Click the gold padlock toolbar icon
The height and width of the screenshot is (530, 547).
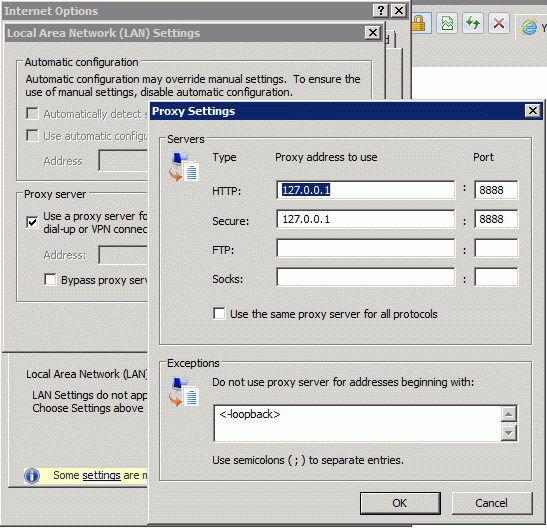pyautogui.click(x=419, y=24)
